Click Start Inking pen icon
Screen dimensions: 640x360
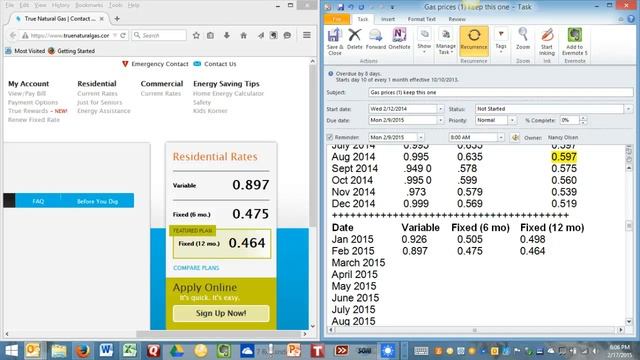[547, 42]
